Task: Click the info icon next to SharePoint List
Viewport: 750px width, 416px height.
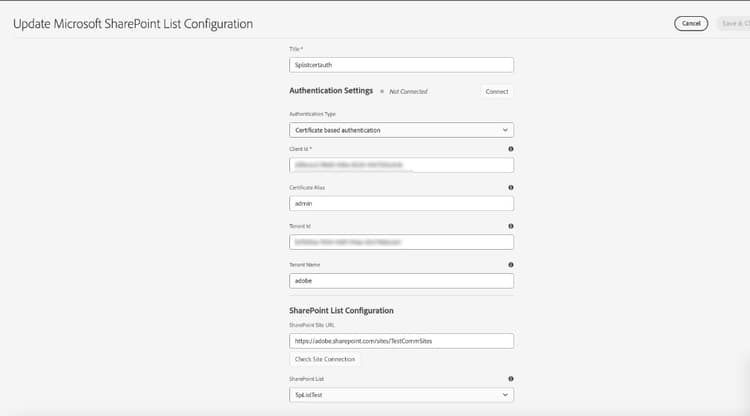Action: point(511,379)
